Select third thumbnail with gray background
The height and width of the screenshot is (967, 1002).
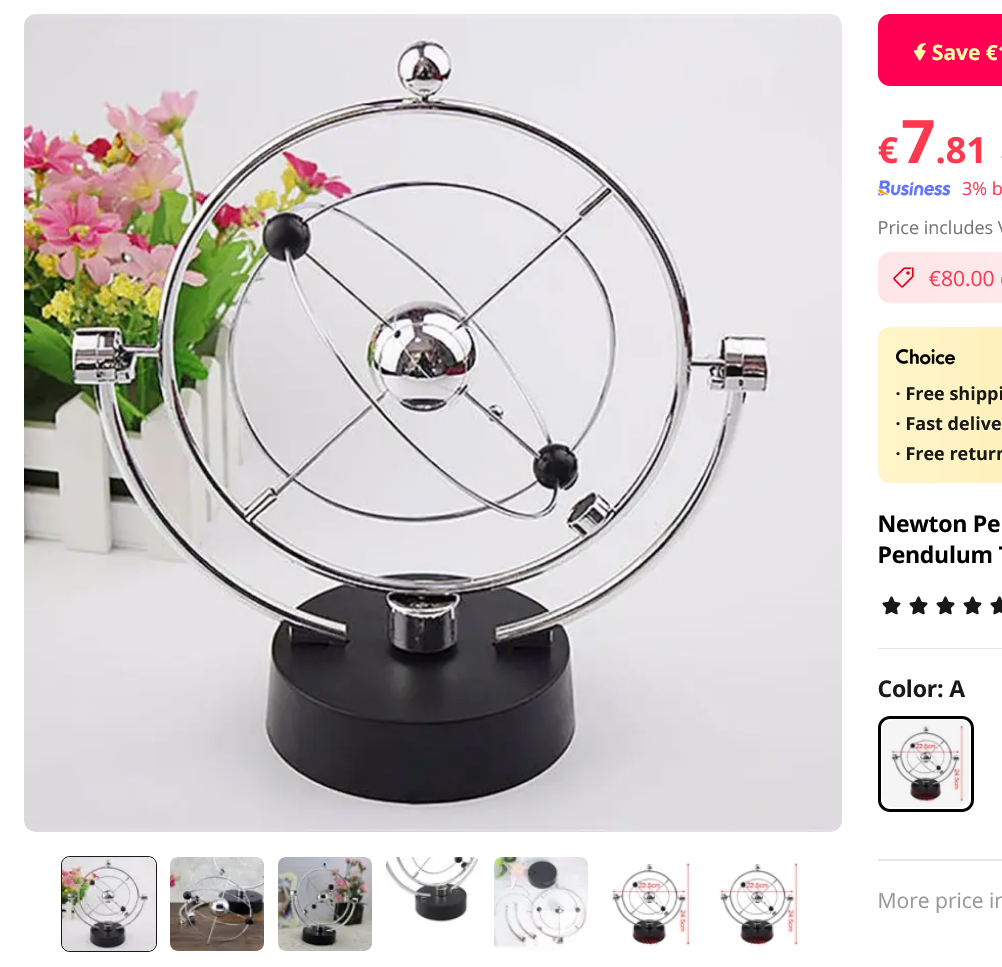325,904
